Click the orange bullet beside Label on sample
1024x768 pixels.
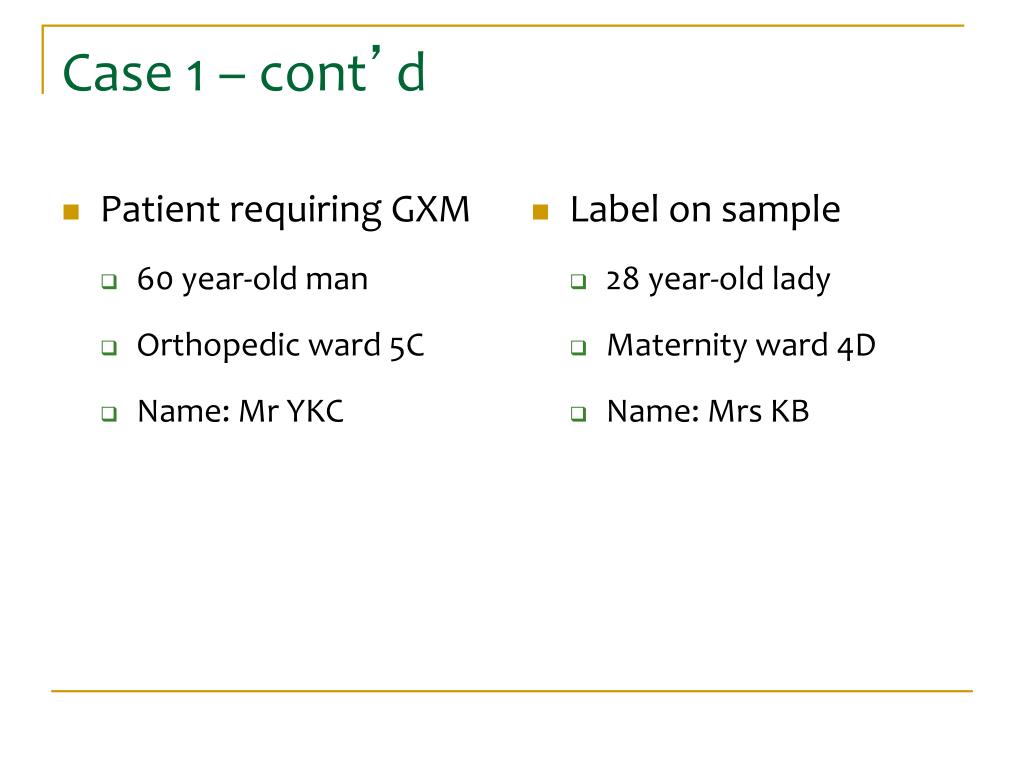(540, 212)
